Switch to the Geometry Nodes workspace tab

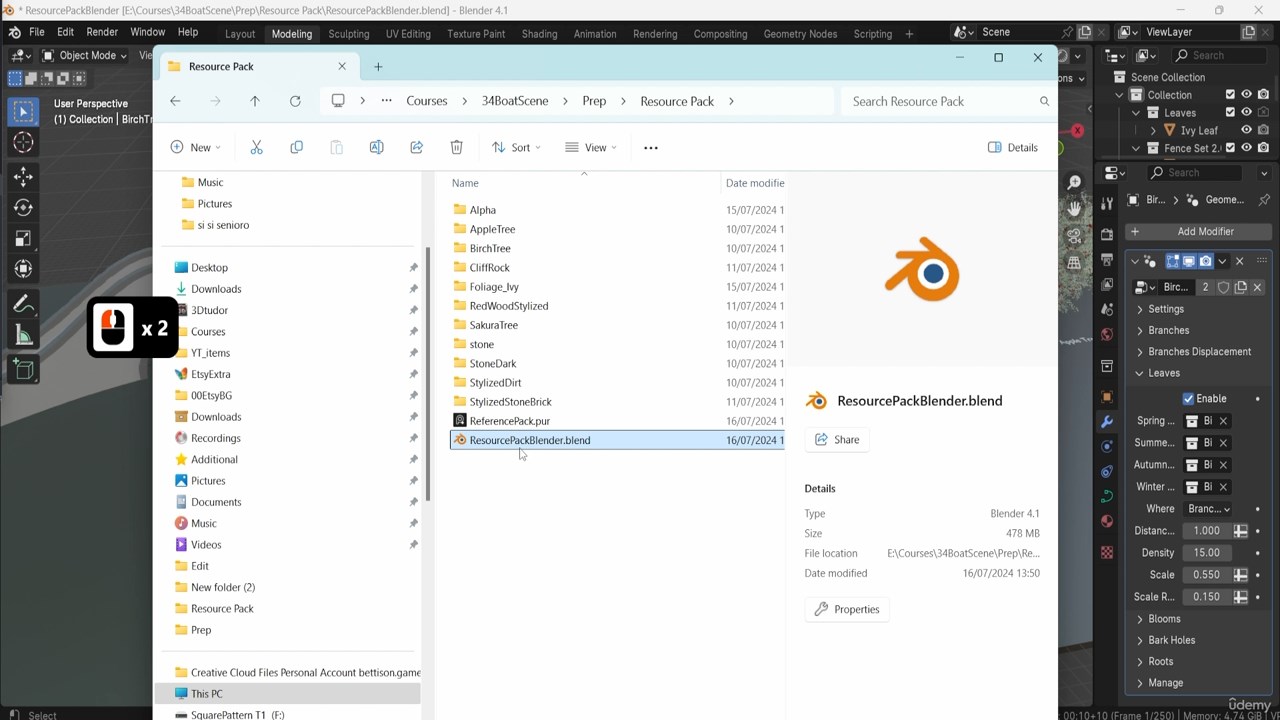[800, 34]
